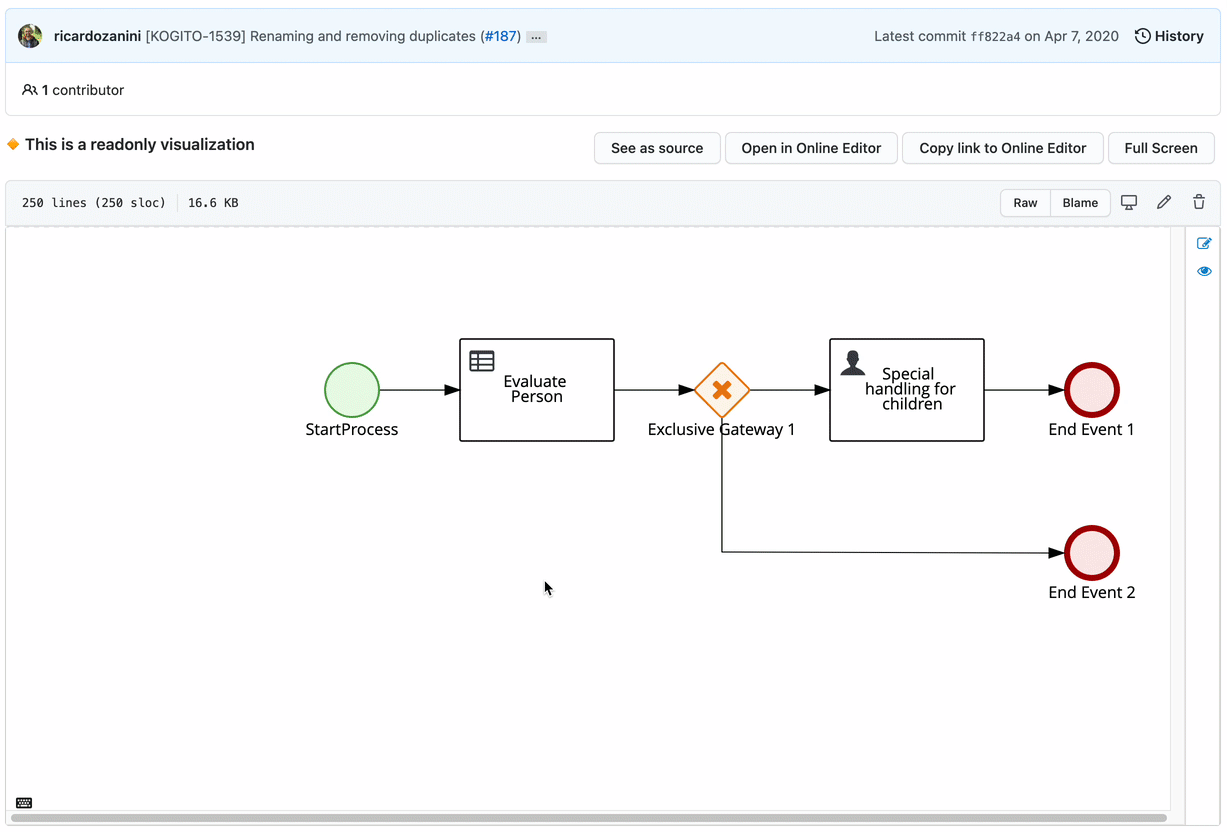Open the desktop display icon
The image size is (1227, 832).
pos(1129,202)
